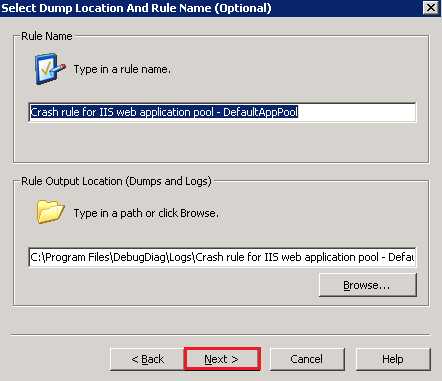Click 'Type in a rule name.' text

[122, 69]
